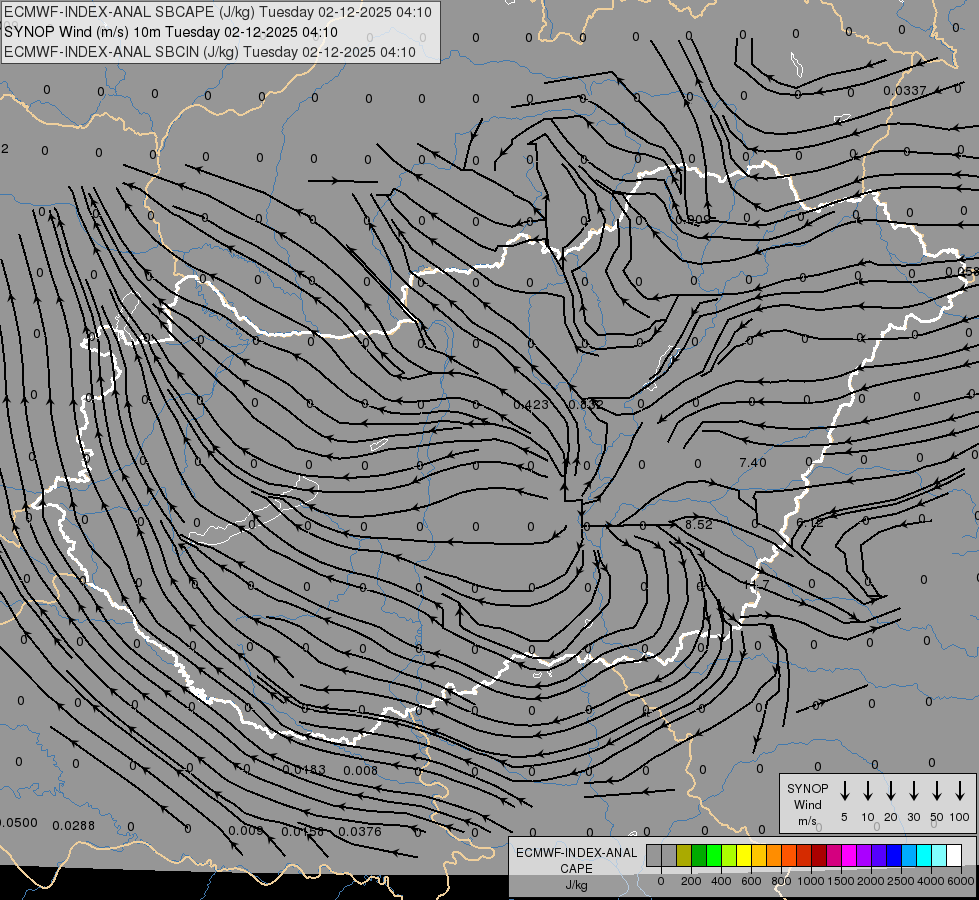Select the ECMWF-INDEX-ANAL SBCAPE title line
The height and width of the screenshot is (900, 979).
[x=218, y=12]
